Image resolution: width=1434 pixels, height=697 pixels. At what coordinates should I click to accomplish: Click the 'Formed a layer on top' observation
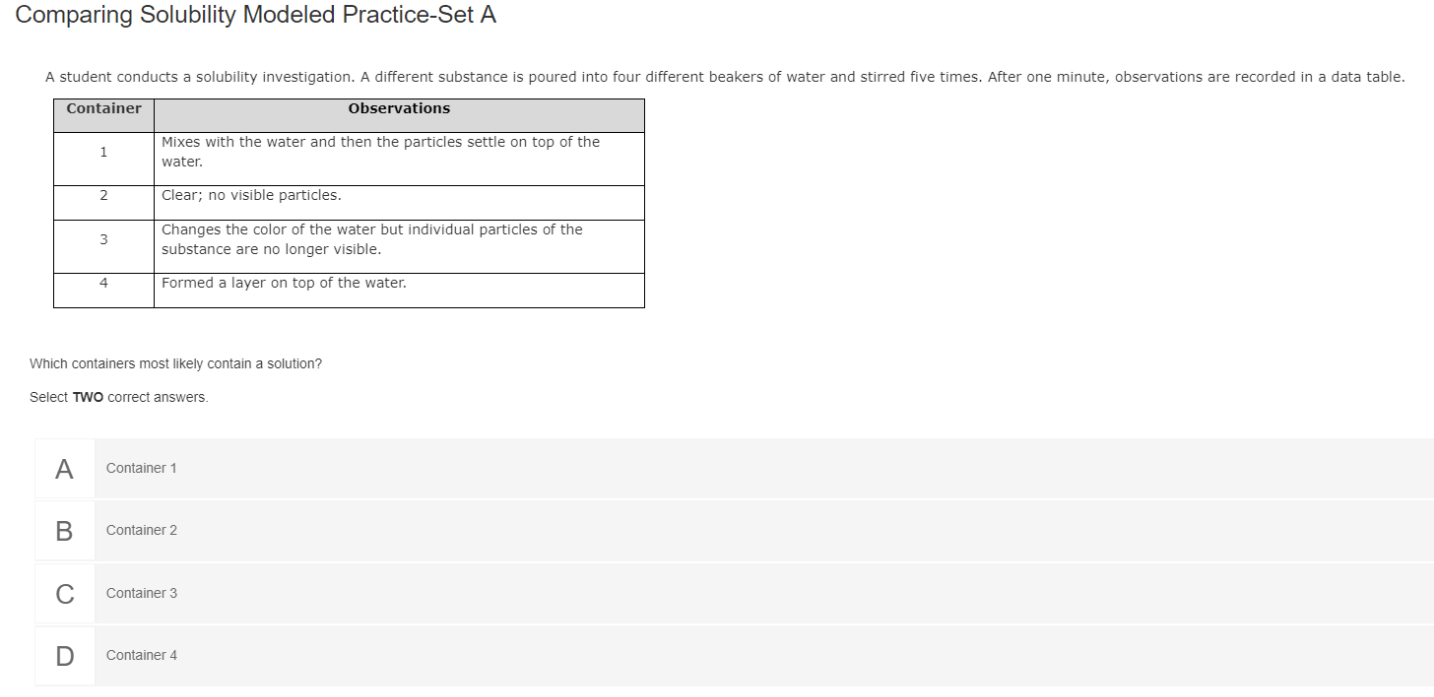click(284, 283)
